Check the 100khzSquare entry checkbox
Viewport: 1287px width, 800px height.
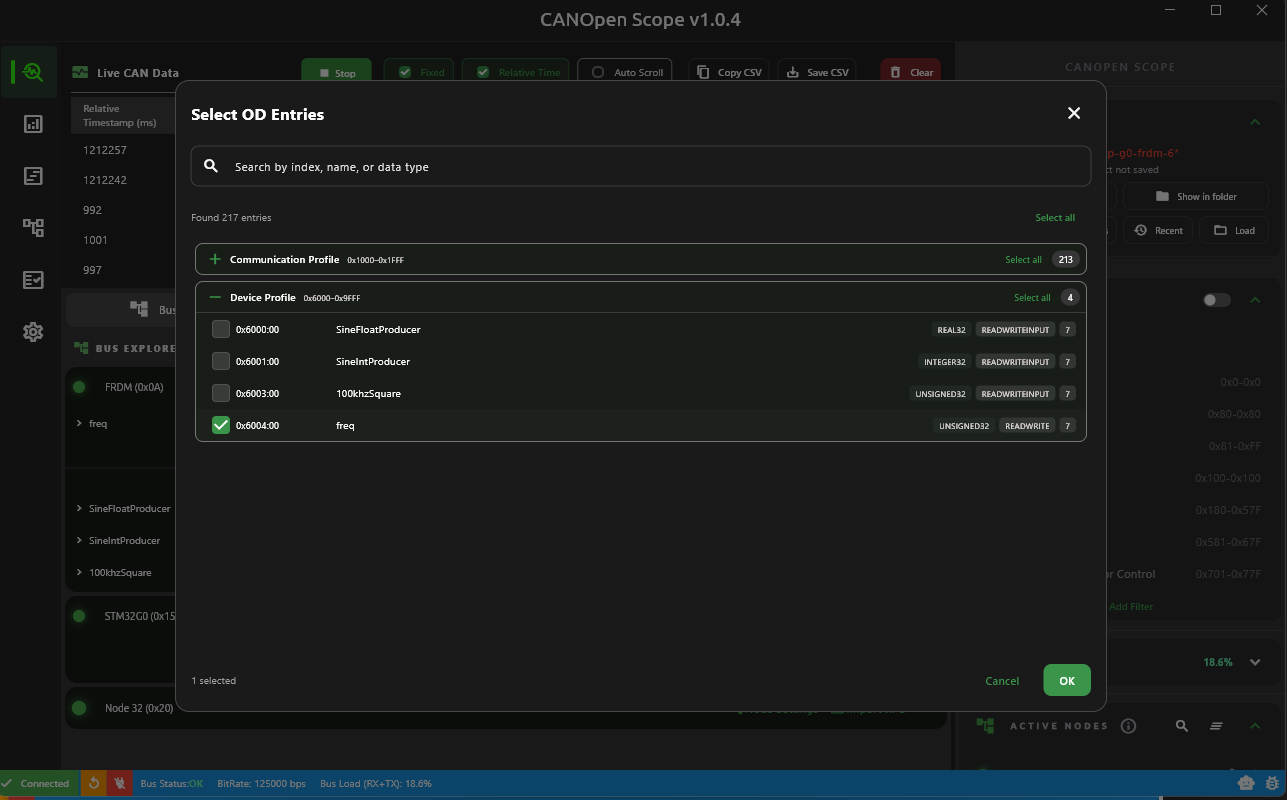pos(221,393)
